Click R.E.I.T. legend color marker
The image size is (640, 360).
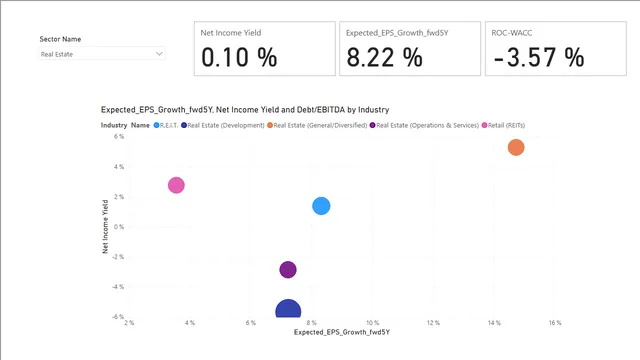pyautogui.click(x=156, y=125)
